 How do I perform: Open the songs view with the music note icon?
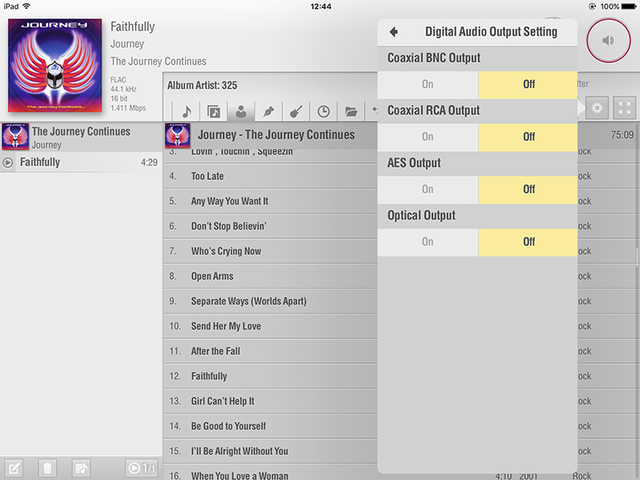[x=186, y=110]
